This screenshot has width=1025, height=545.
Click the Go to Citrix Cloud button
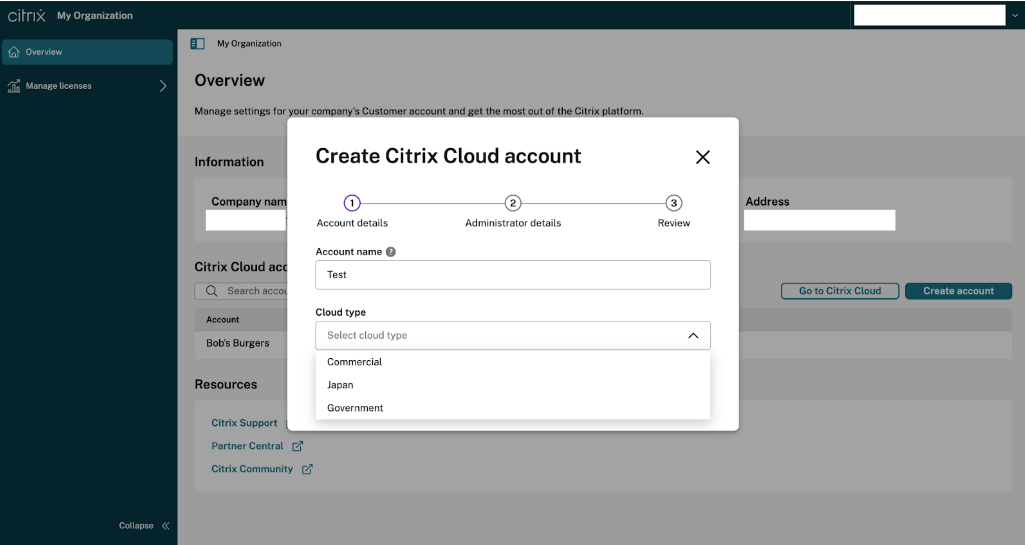pos(839,291)
